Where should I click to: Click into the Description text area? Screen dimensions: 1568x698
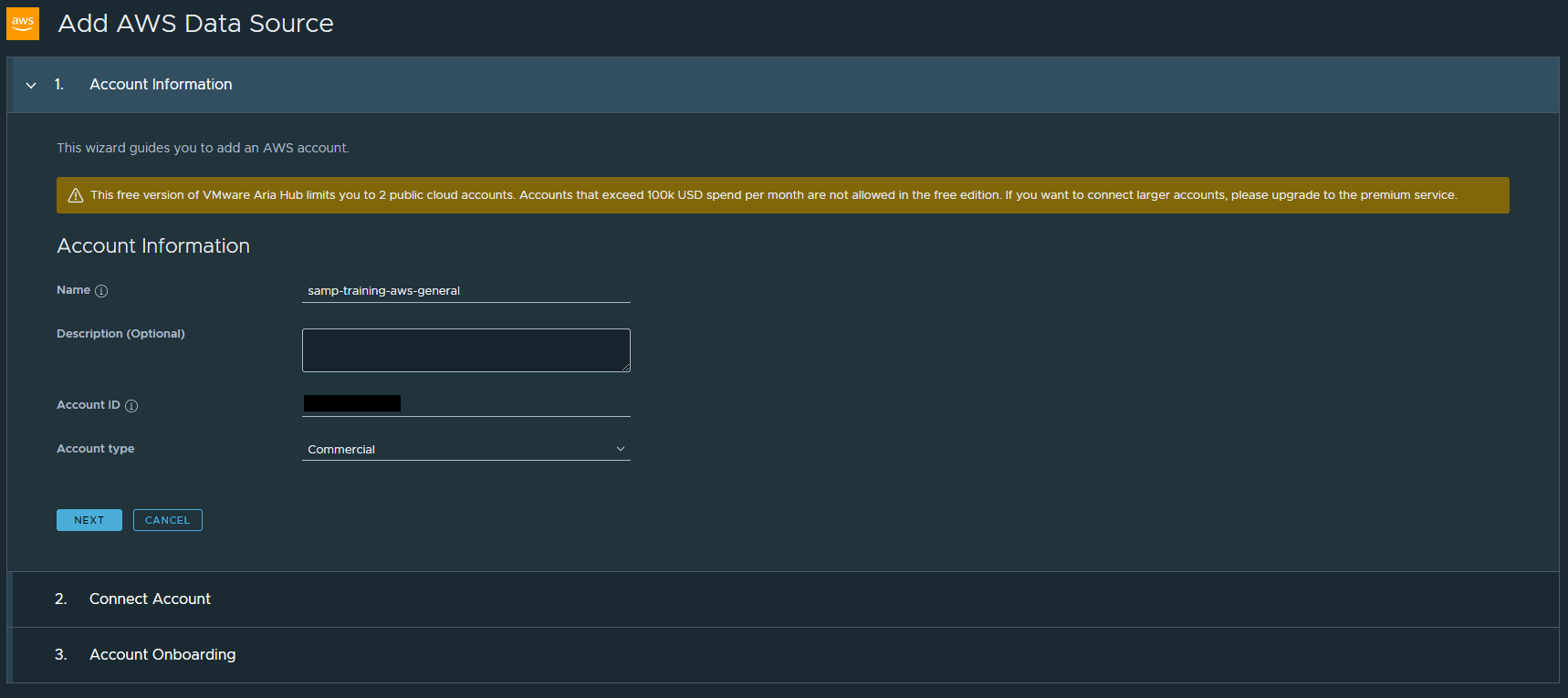coord(466,350)
